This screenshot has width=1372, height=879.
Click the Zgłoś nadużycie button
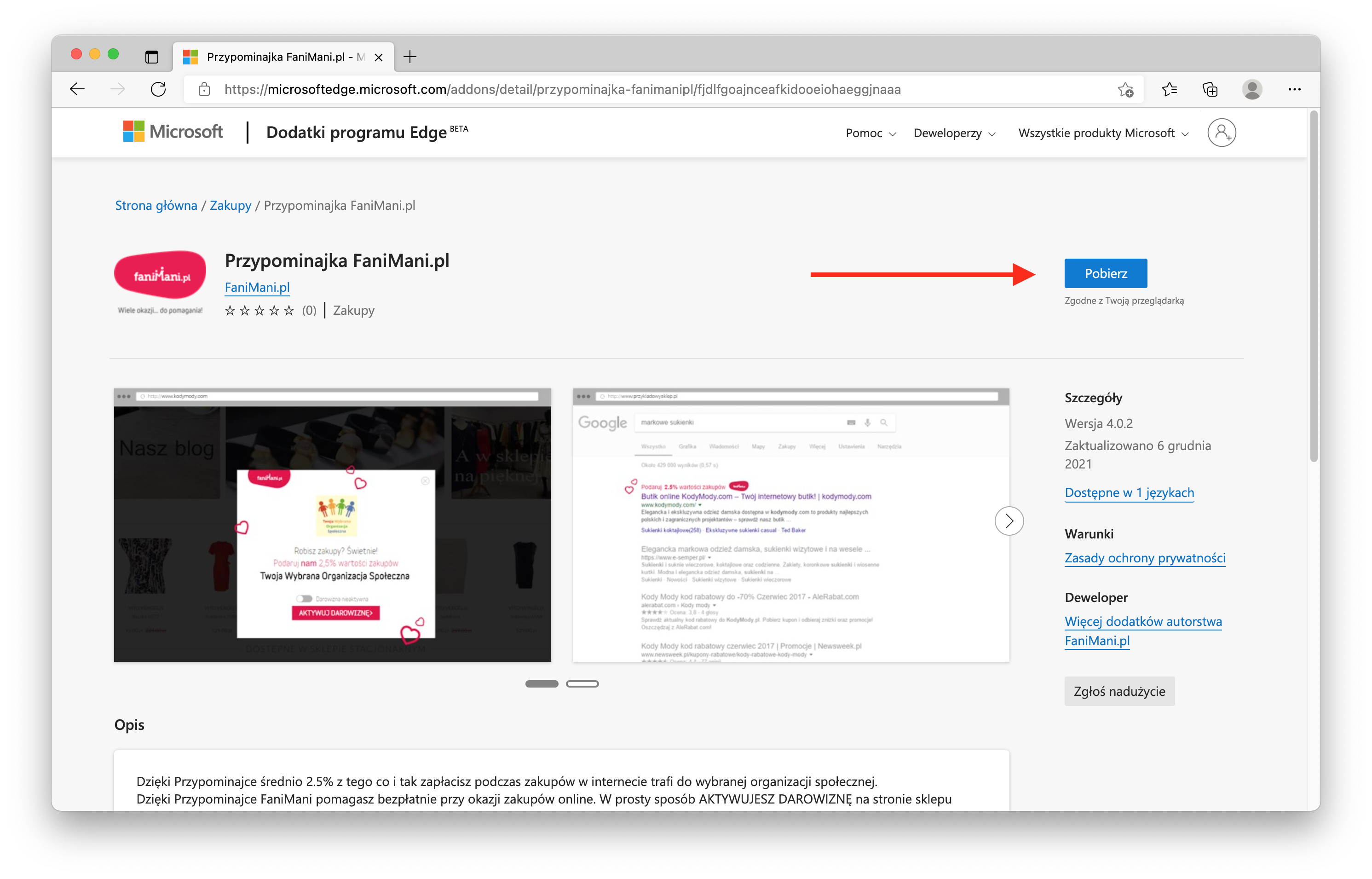pyautogui.click(x=1118, y=691)
